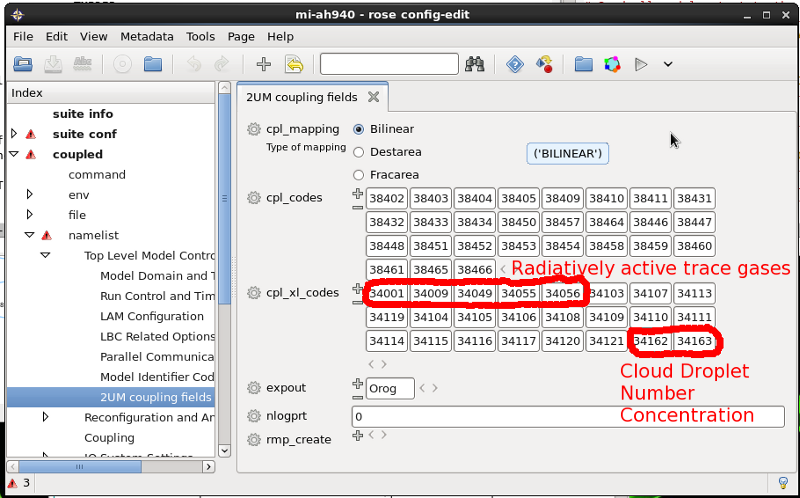
Task: Open the File menu
Action: [x=23, y=37]
